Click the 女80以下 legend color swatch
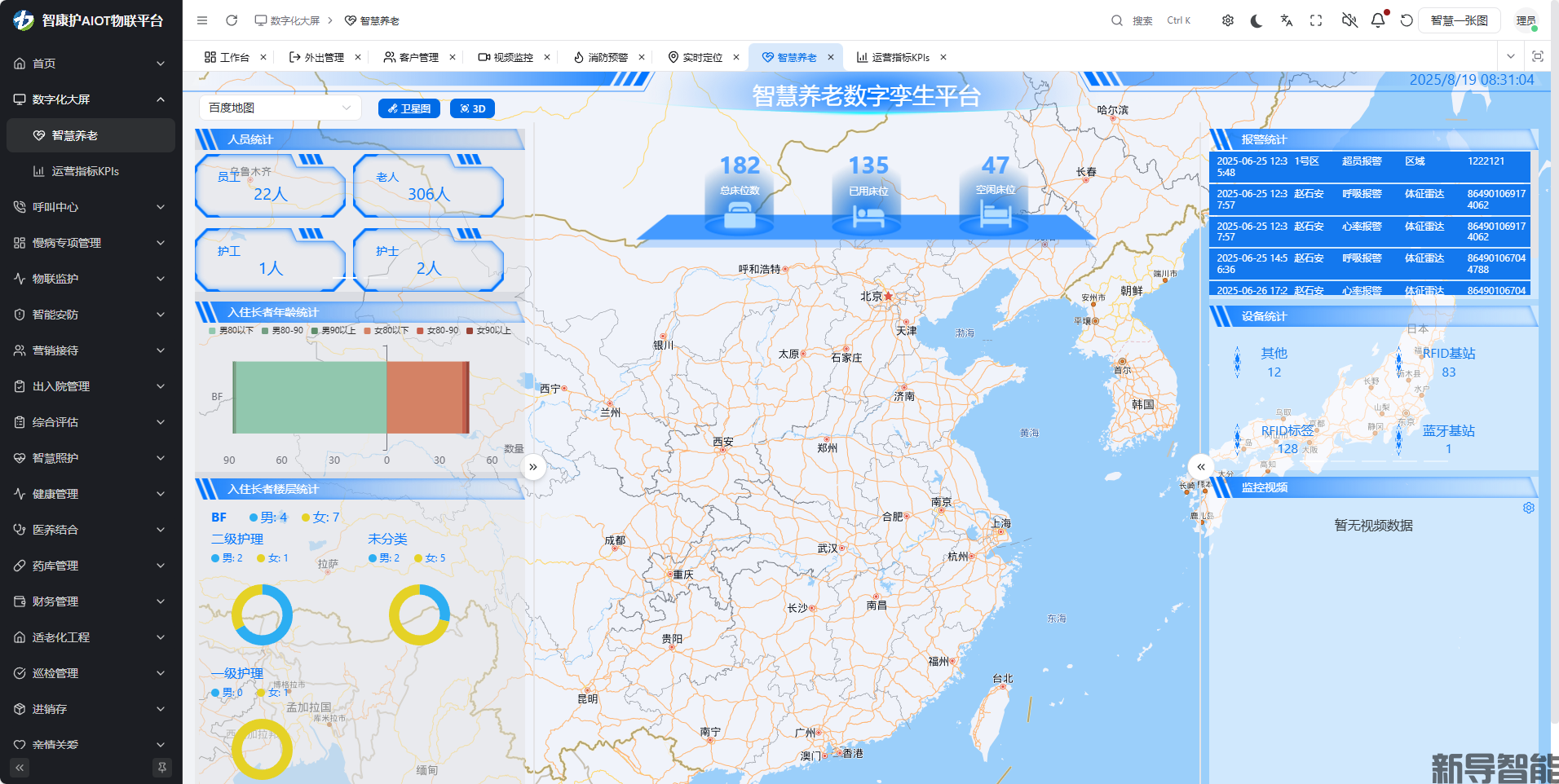1559x784 pixels. [x=368, y=331]
